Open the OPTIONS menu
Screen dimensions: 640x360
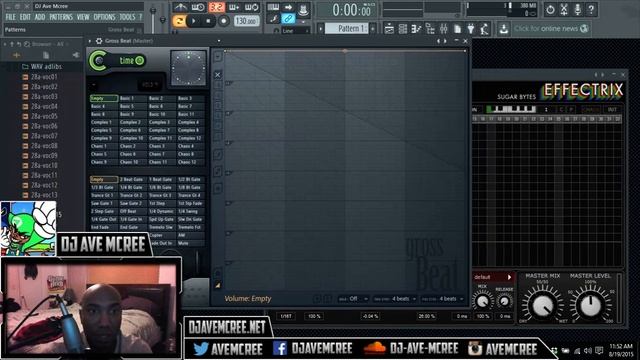pos(104,17)
